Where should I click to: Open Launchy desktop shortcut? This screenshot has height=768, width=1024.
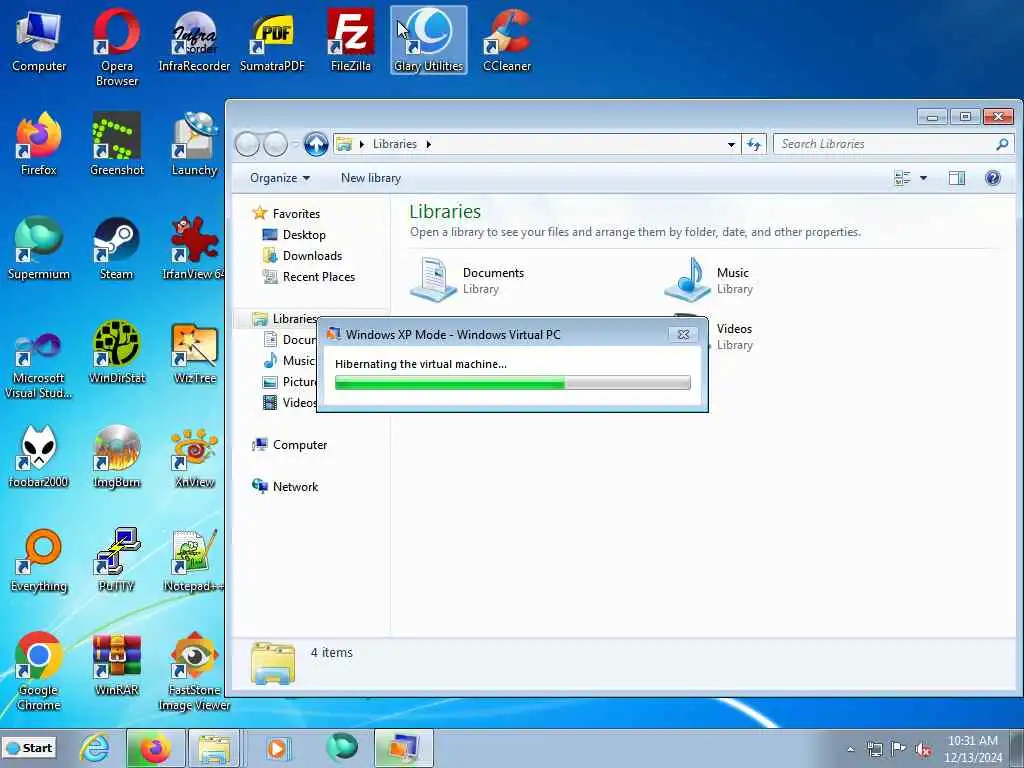(x=194, y=144)
